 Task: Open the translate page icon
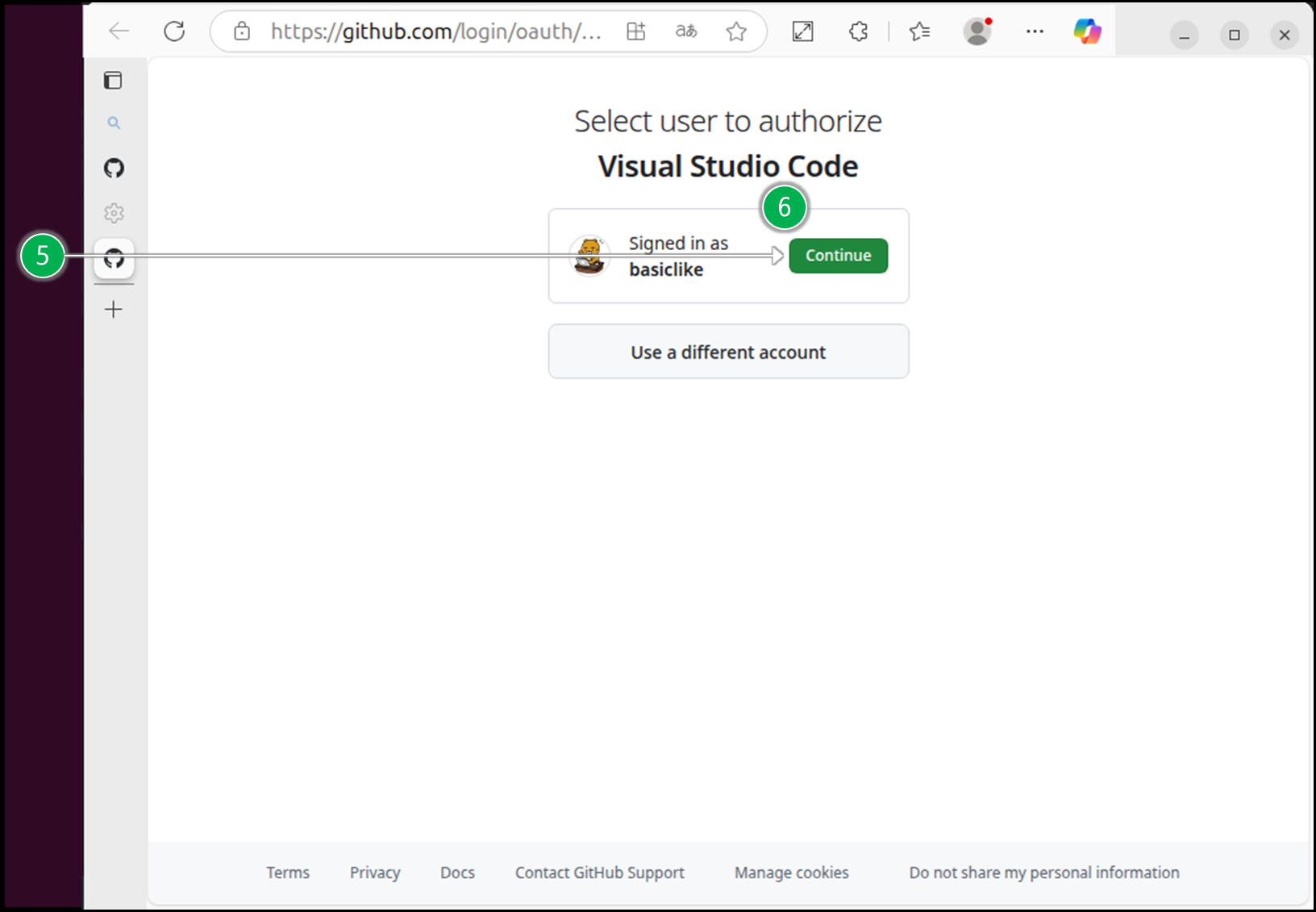[x=686, y=31]
